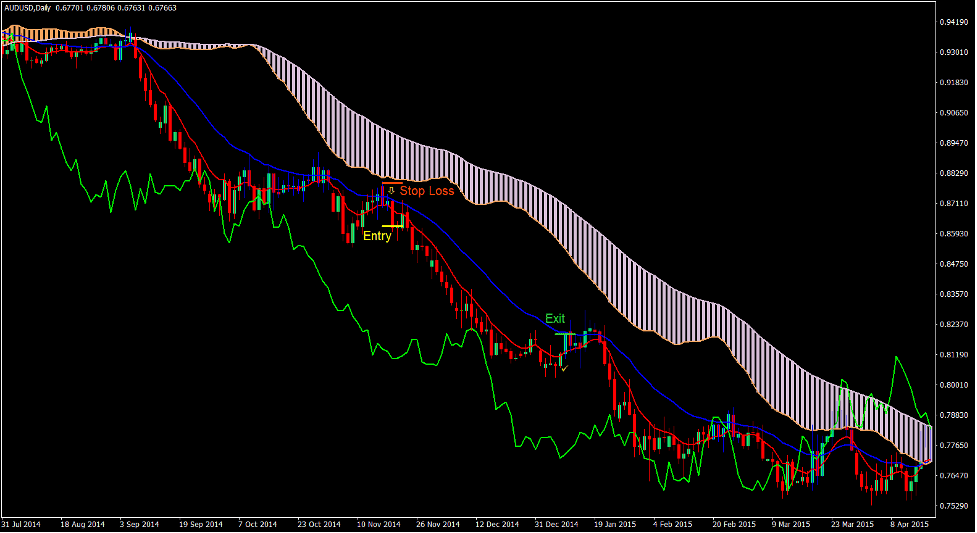Click the 0.82370 price axis label
This screenshot has height=533, width=977.
click(953, 324)
